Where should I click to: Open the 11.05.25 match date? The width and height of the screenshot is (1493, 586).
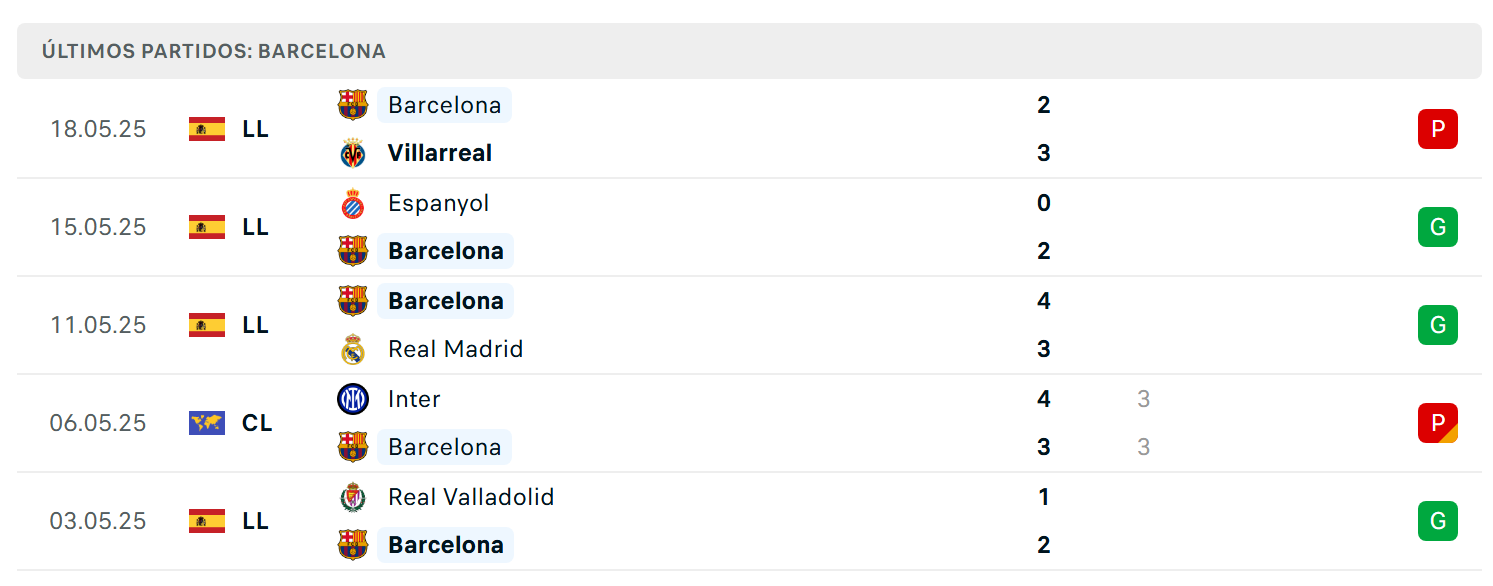pos(98,325)
